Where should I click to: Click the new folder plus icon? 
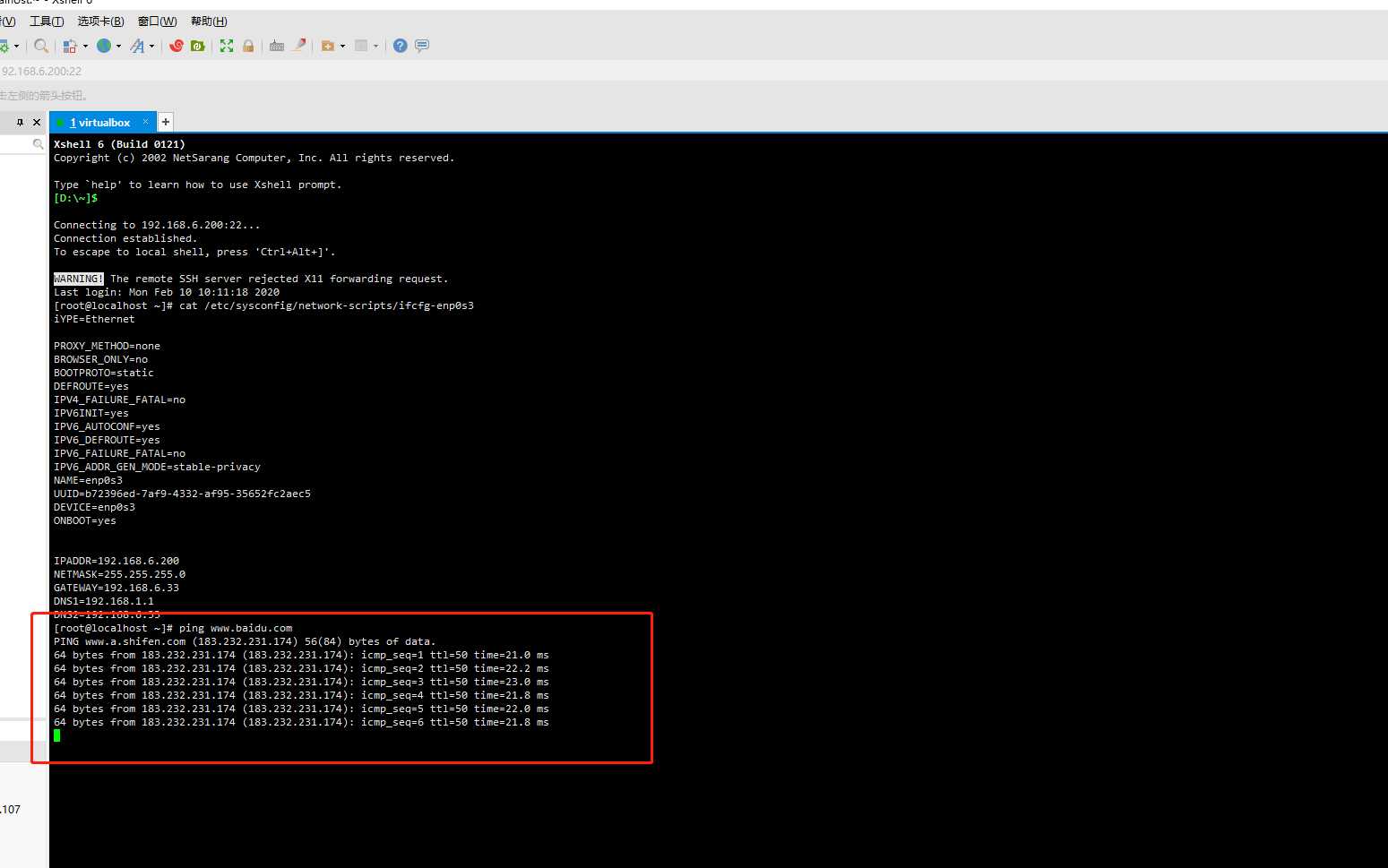(x=328, y=46)
